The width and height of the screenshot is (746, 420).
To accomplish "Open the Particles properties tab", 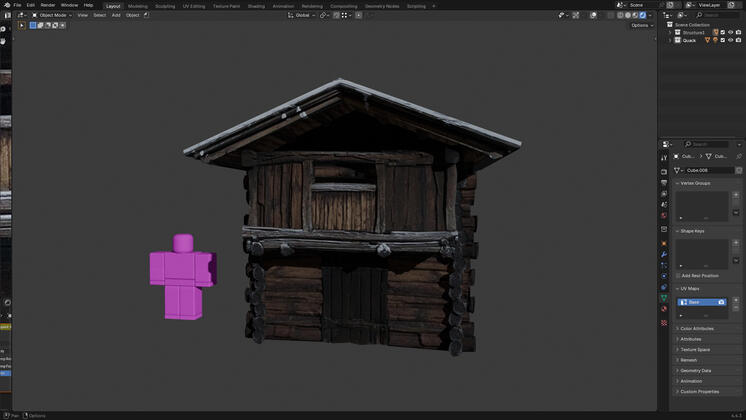I will [x=664, y=265].
